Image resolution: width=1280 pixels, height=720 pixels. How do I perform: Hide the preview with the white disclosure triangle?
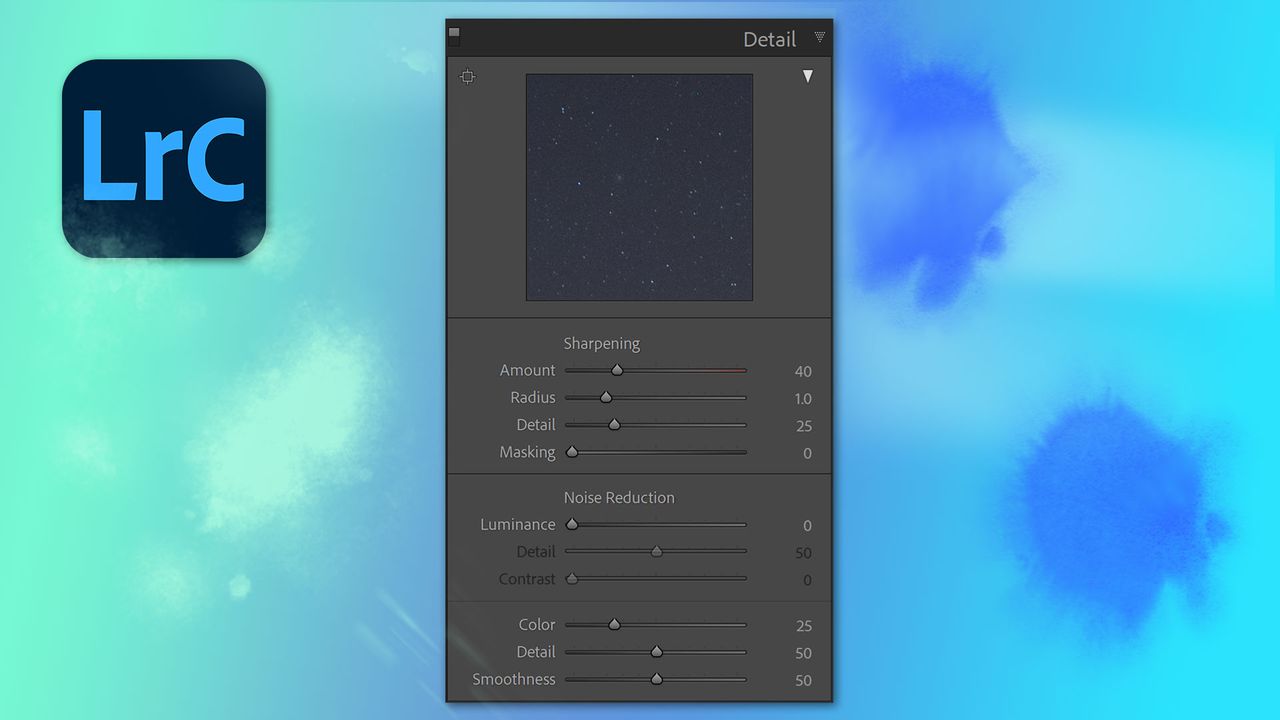point(808,77)
